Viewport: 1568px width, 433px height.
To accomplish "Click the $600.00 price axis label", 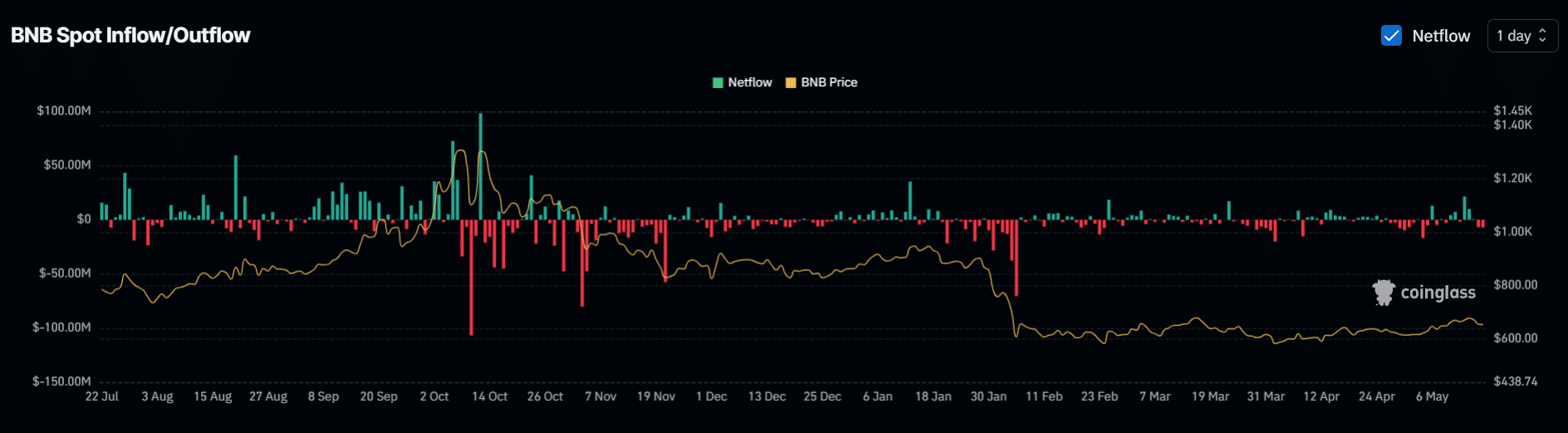I will point(1515,337).
